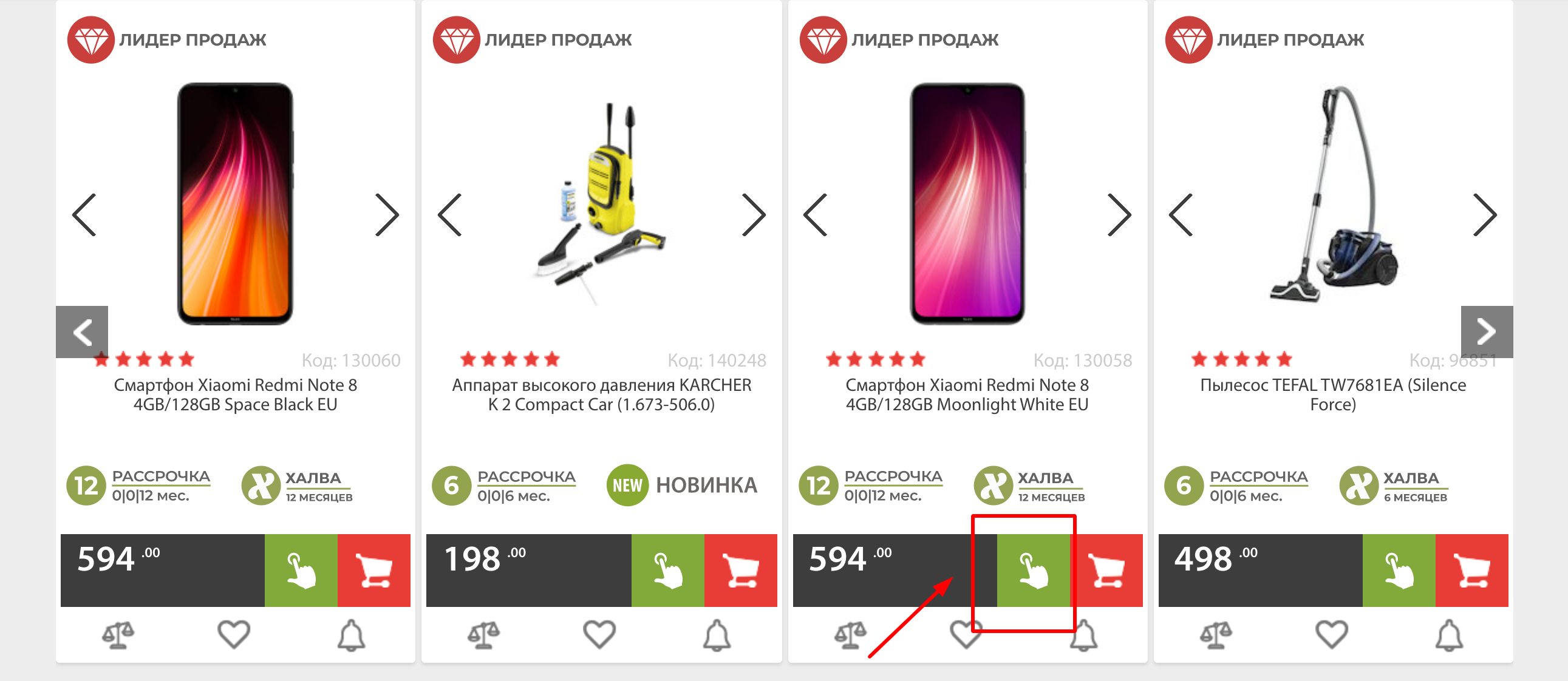Show next image of TEFAL vacuum

[x=1485, y=215]
